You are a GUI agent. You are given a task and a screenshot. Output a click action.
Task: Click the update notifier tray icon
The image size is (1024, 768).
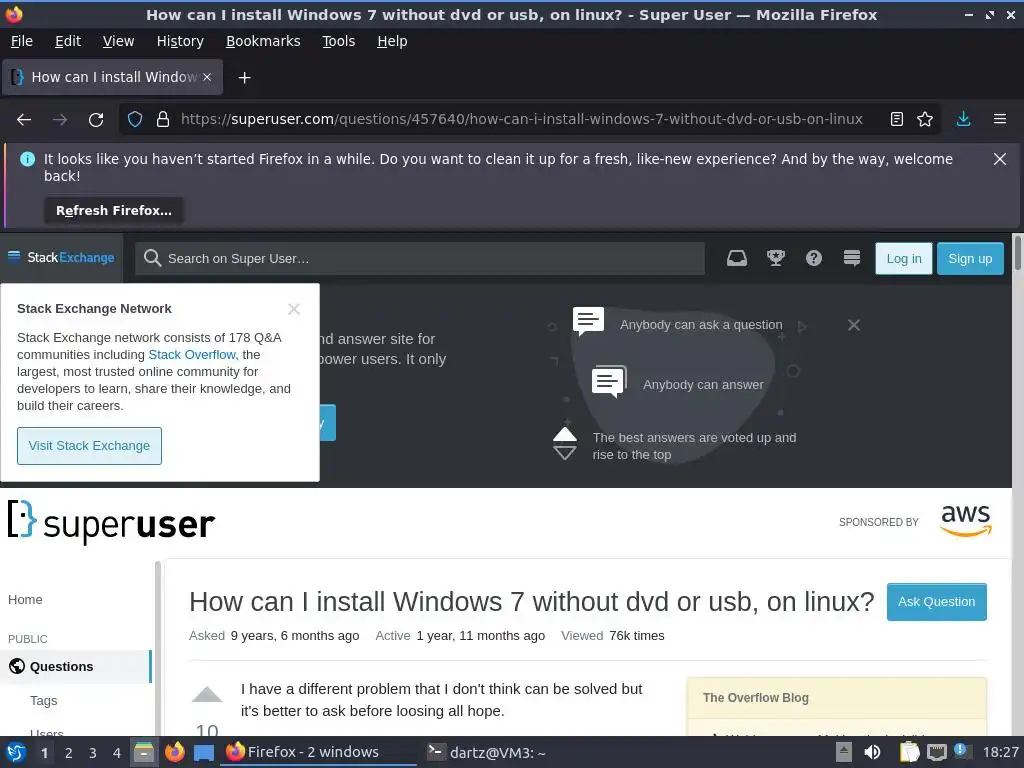click(x=961, y=751)
